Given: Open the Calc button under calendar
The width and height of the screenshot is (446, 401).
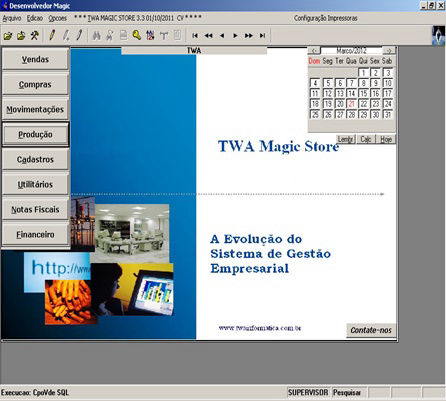Looking at the screenshot, I should 366,139.
